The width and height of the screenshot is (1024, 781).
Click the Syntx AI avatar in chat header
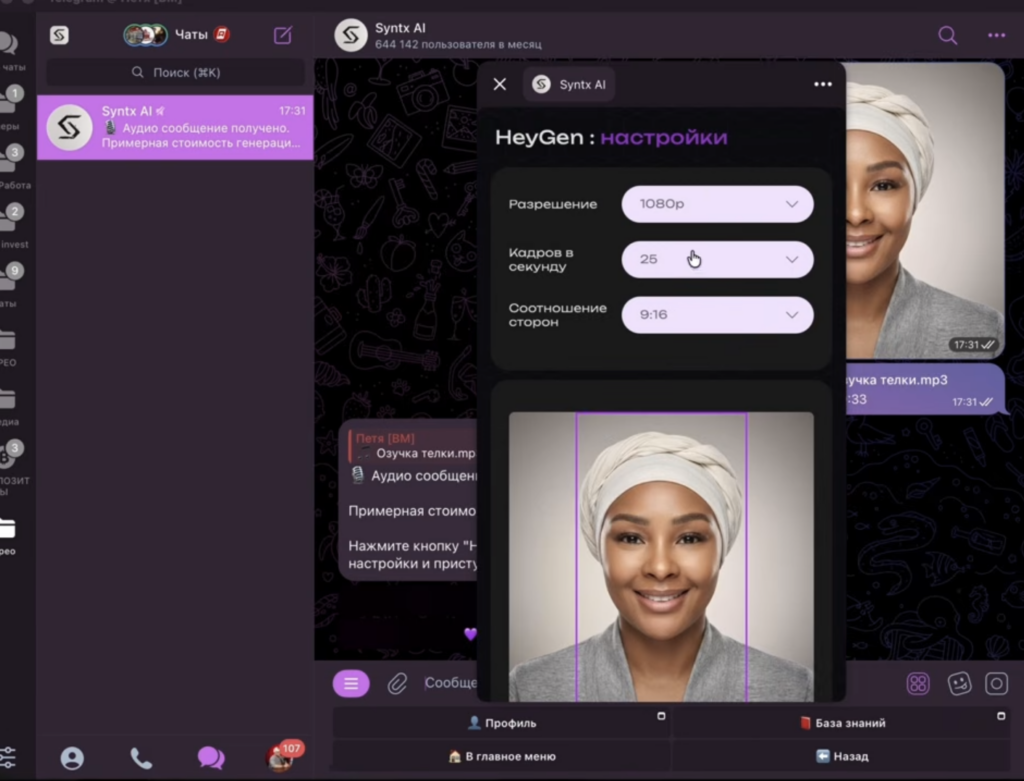(x=351, y=35)
